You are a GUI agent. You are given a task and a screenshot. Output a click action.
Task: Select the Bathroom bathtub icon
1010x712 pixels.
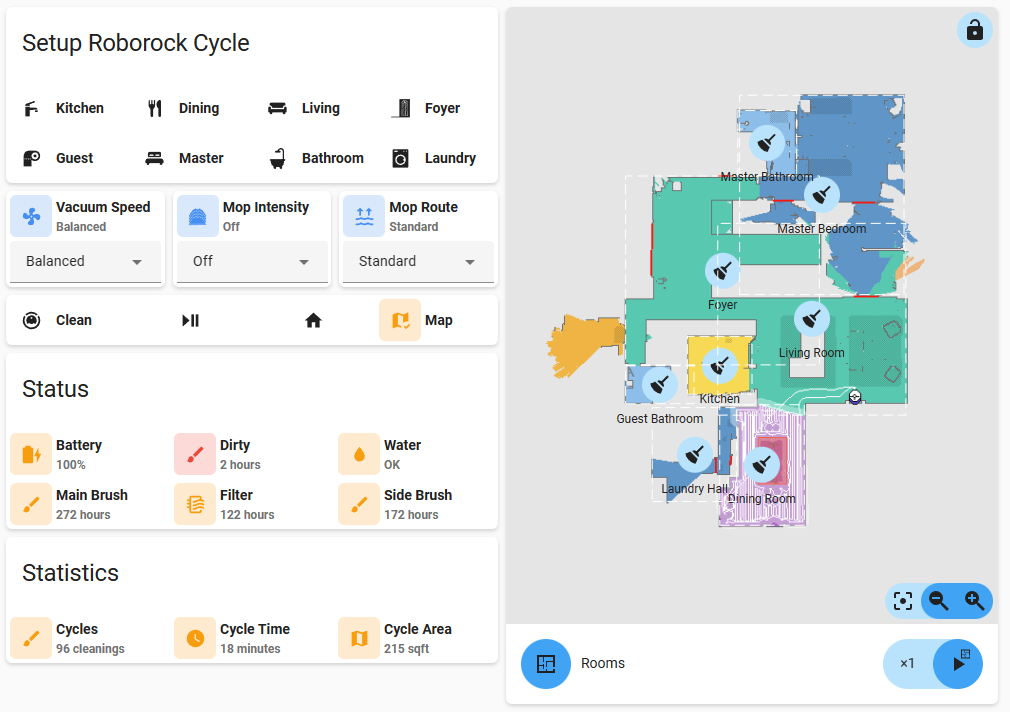click(x=278, y=158)
